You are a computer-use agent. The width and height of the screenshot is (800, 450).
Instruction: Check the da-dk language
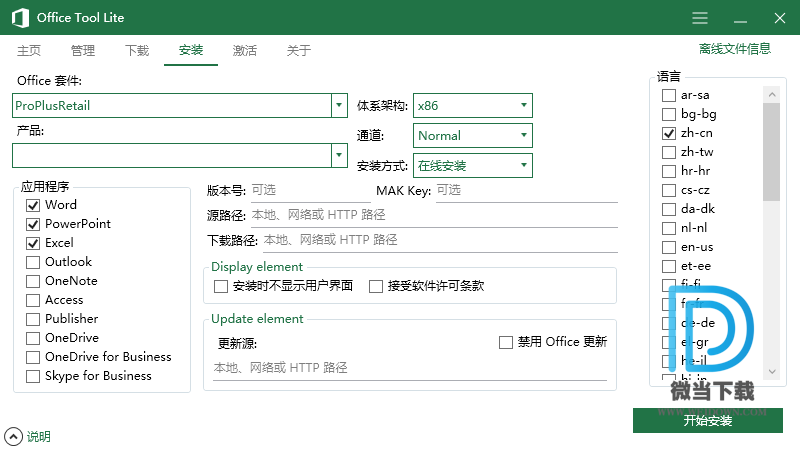point(668,209)
